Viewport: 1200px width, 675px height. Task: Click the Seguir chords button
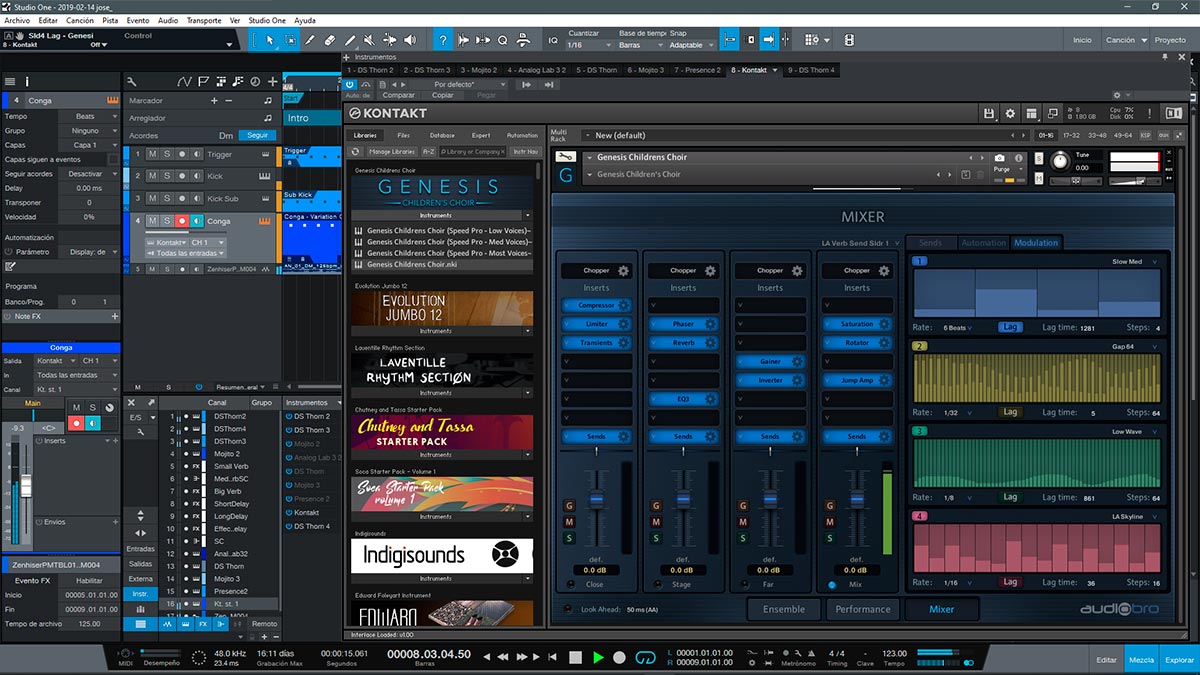click(x=258, y=136)
